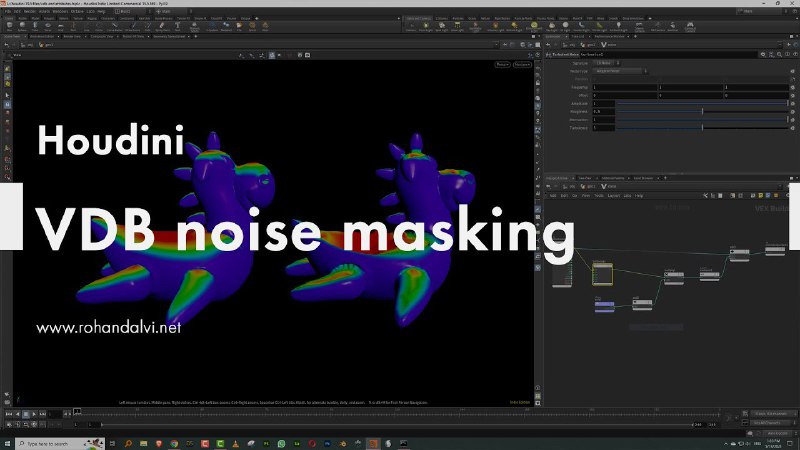Viewport: 800px width, 450px height.
Task: Open the Windows Start menu
Action: [7, 444]
